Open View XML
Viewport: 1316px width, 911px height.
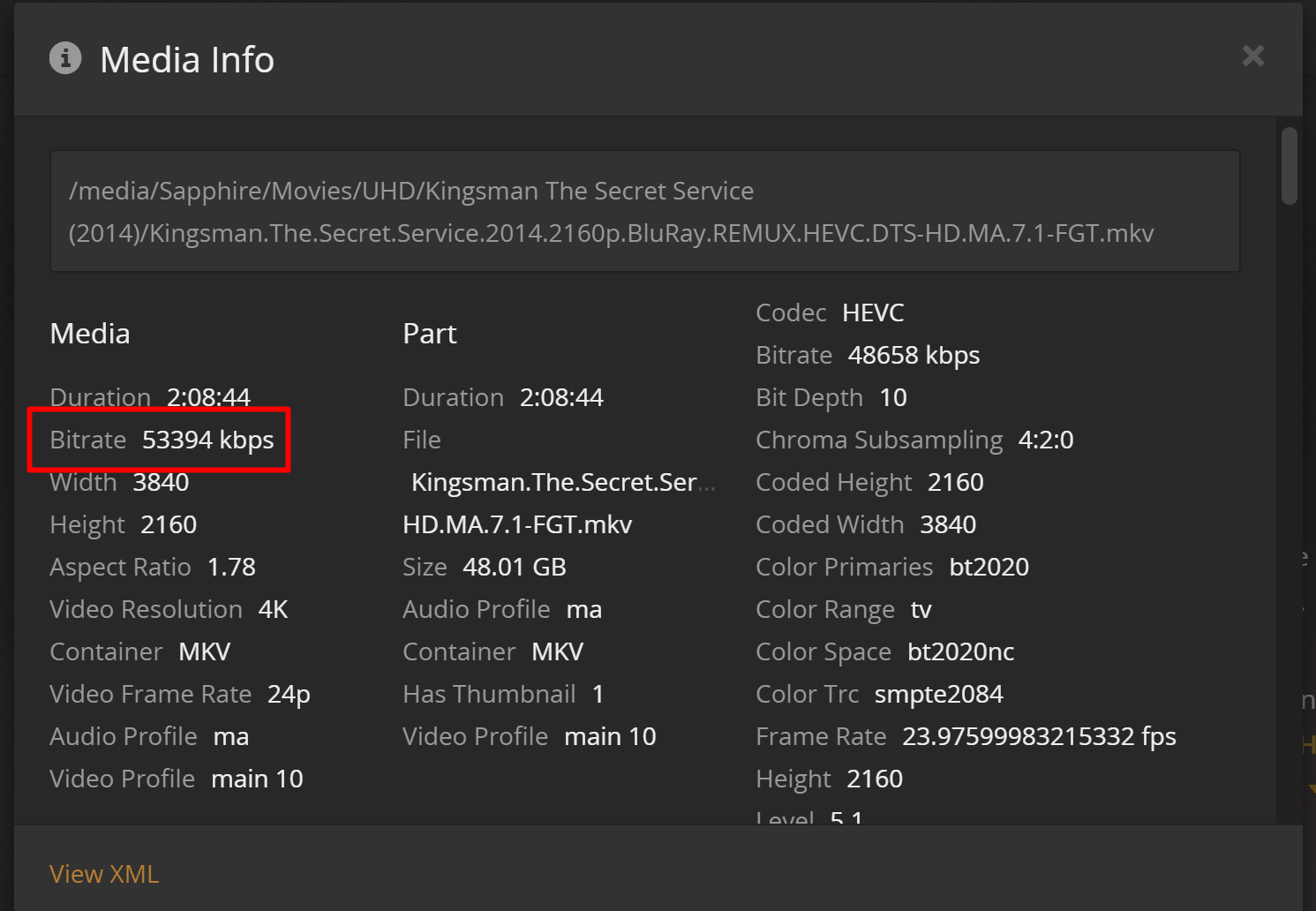pyautogui.click(x=103, y=873)
